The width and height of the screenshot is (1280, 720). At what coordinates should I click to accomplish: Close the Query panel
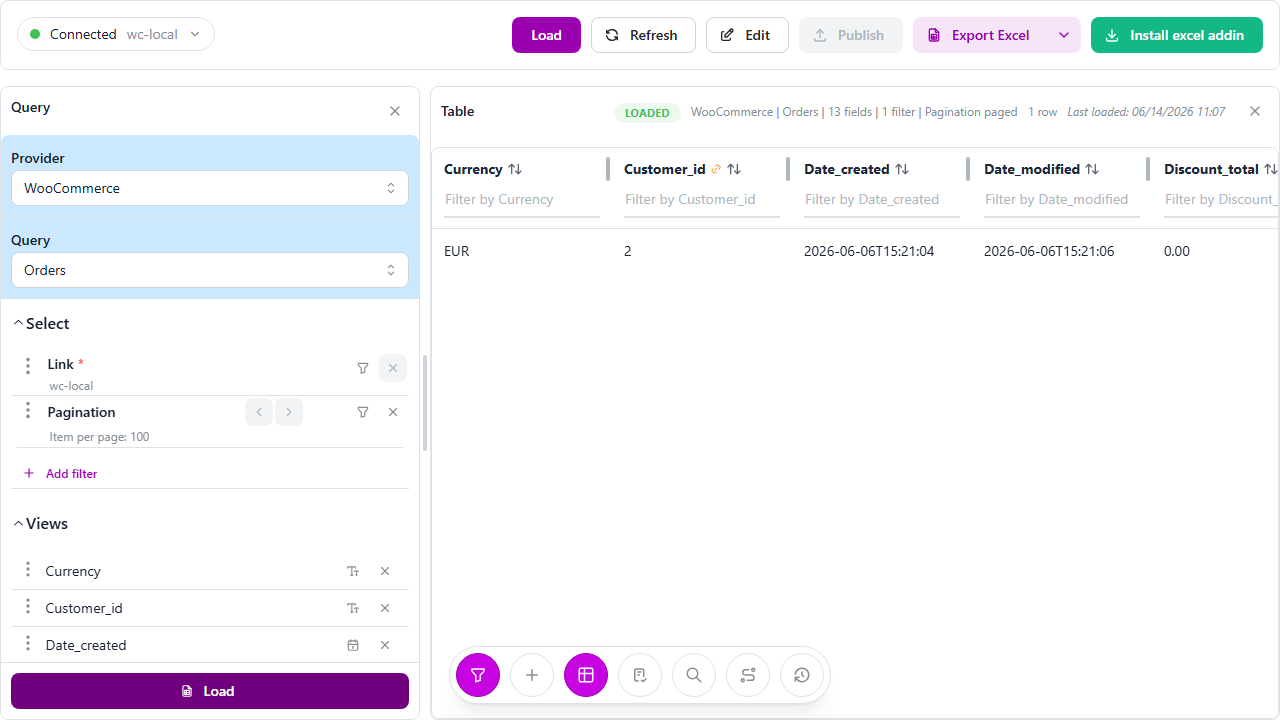pos(395,111)
